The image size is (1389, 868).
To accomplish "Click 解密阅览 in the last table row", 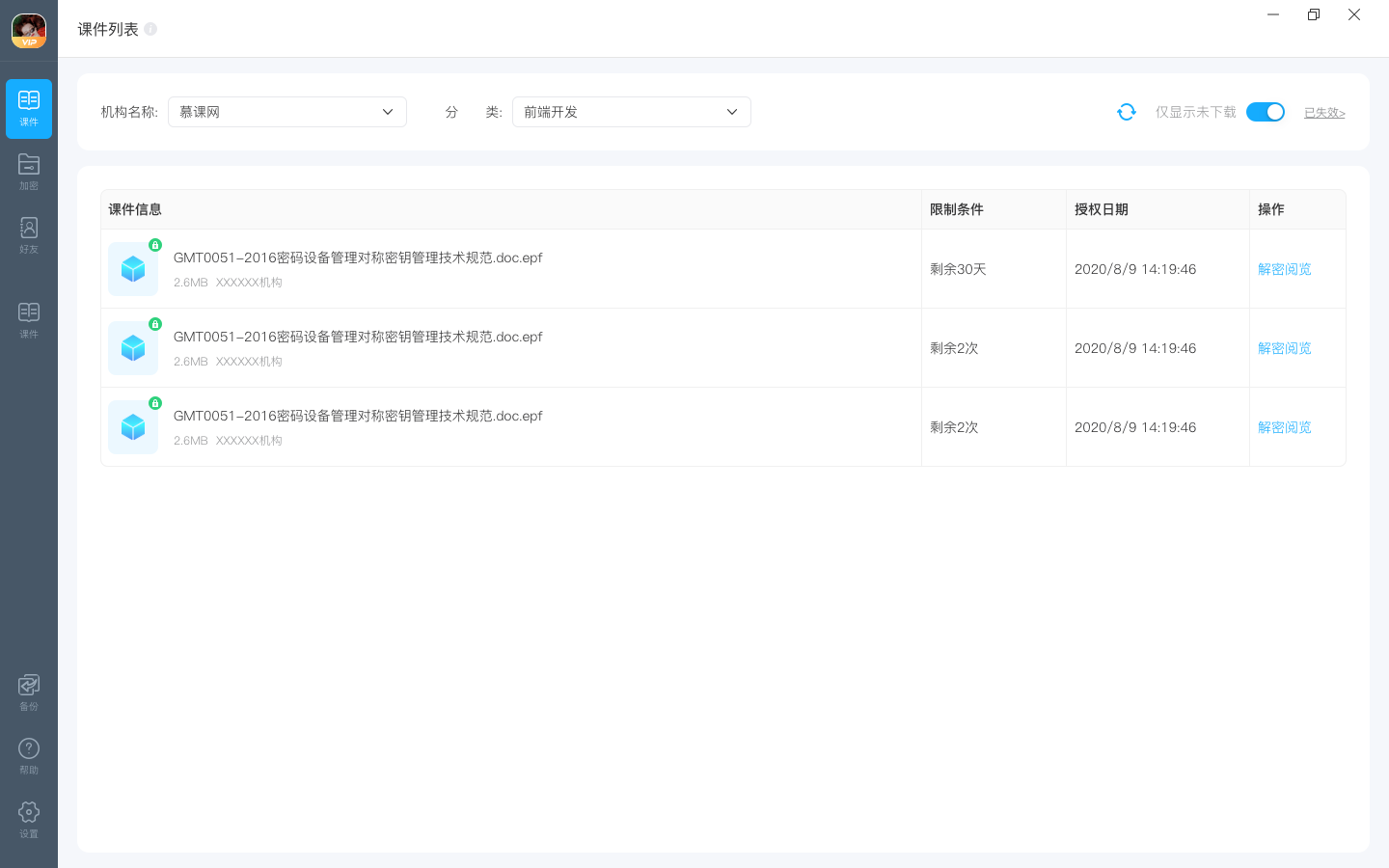I will tap(1284, 427).
